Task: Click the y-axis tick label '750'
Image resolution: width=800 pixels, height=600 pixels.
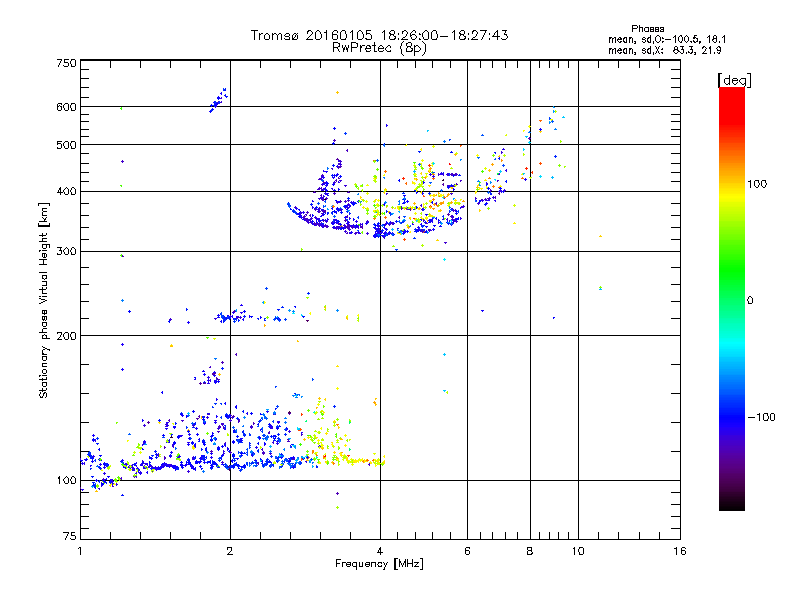Action: tap(66, 63)
